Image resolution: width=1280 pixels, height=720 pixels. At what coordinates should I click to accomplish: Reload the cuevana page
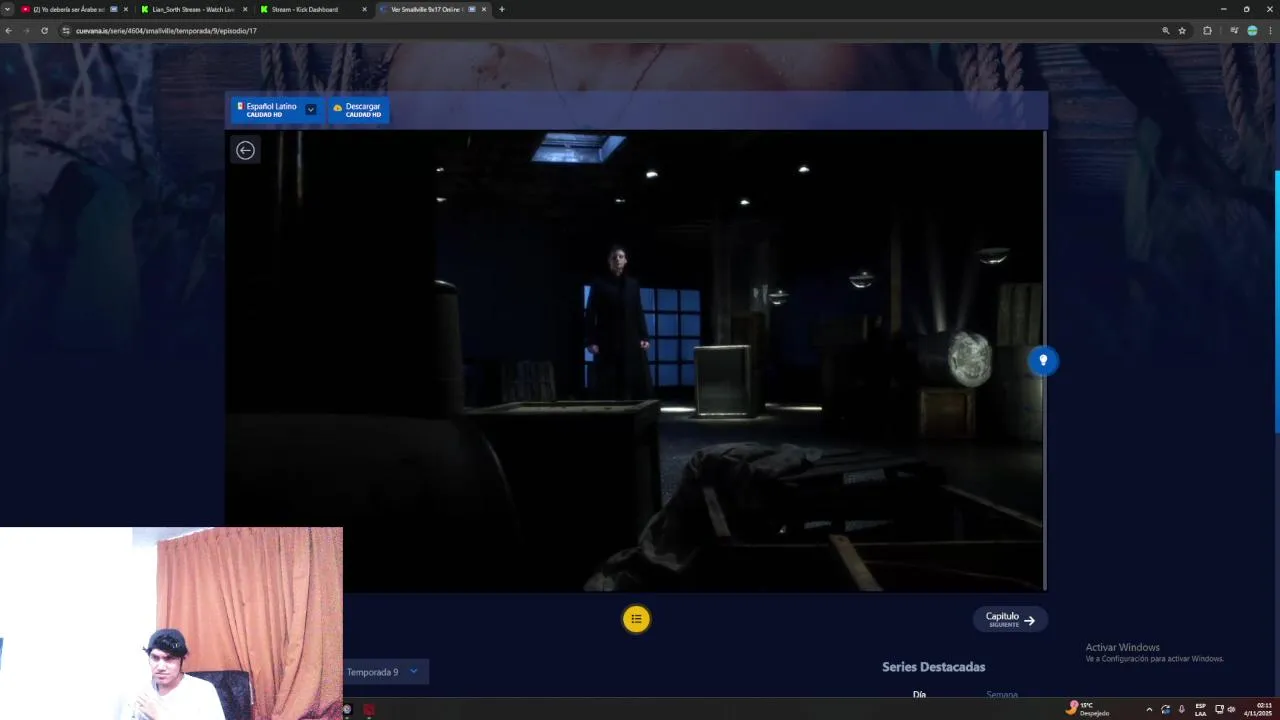click(44, 31)
